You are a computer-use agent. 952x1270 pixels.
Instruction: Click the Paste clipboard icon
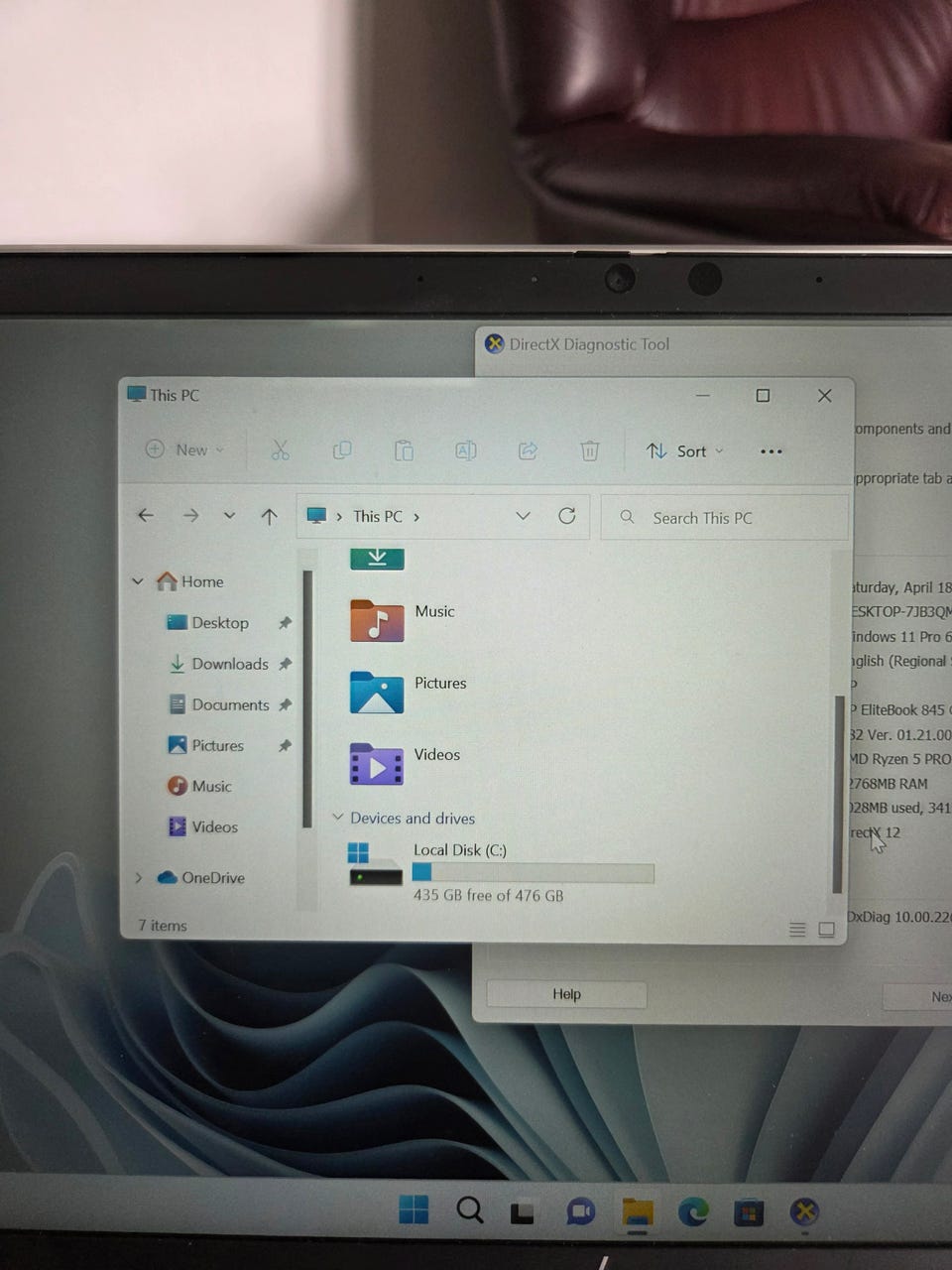pyautogui.click(x=404, y=450)
